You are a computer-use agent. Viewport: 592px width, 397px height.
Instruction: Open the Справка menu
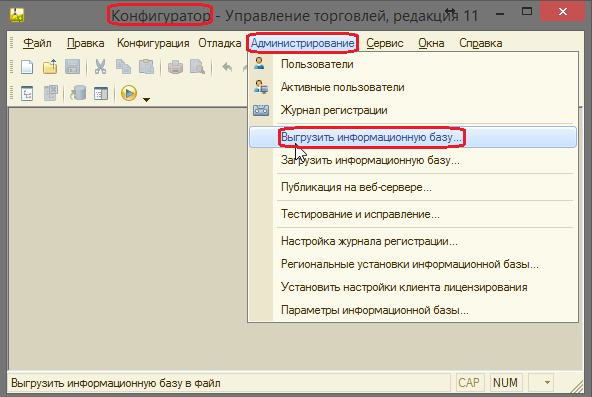tap(481, 43)
